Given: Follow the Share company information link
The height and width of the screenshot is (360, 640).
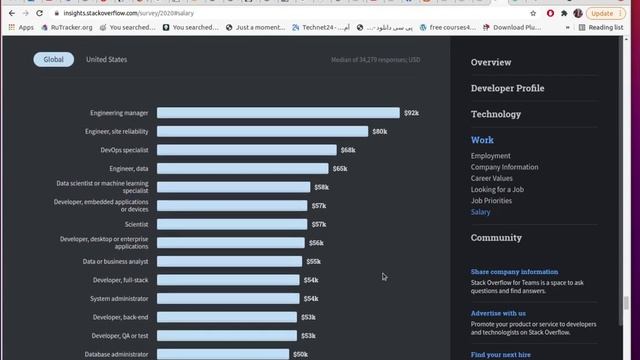Looking at the screenshot, I should point(514,272).
